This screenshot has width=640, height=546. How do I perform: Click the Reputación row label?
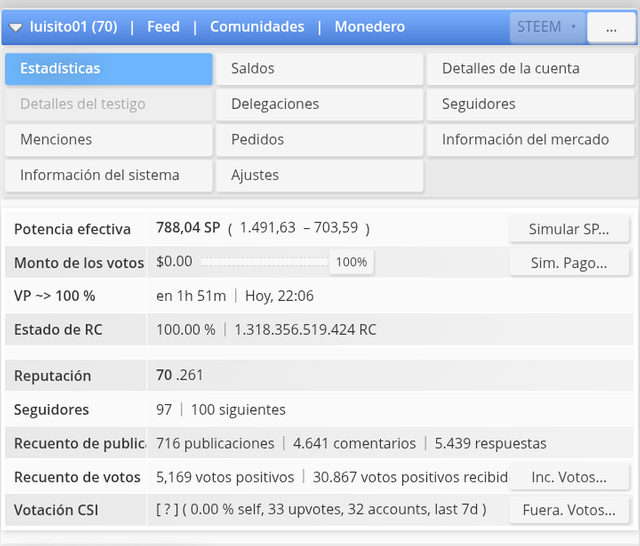click(x=53, y=376)
